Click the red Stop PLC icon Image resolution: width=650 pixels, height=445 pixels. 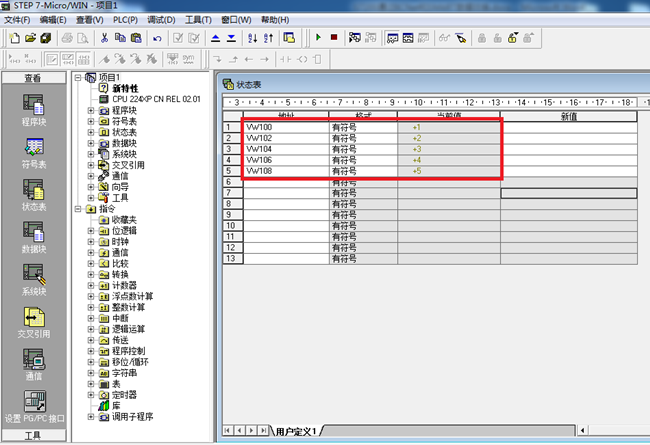[334, 38]
